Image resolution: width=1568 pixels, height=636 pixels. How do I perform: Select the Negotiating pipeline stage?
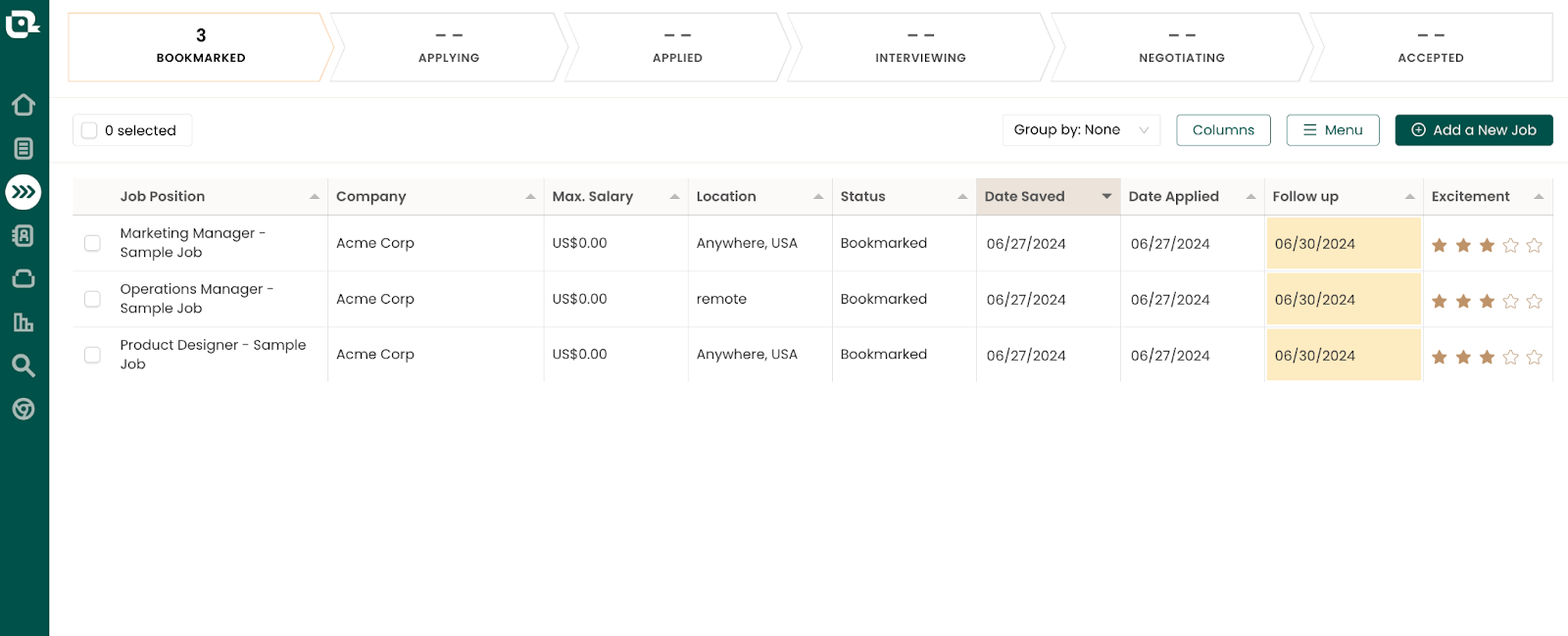coord(1182,47)
